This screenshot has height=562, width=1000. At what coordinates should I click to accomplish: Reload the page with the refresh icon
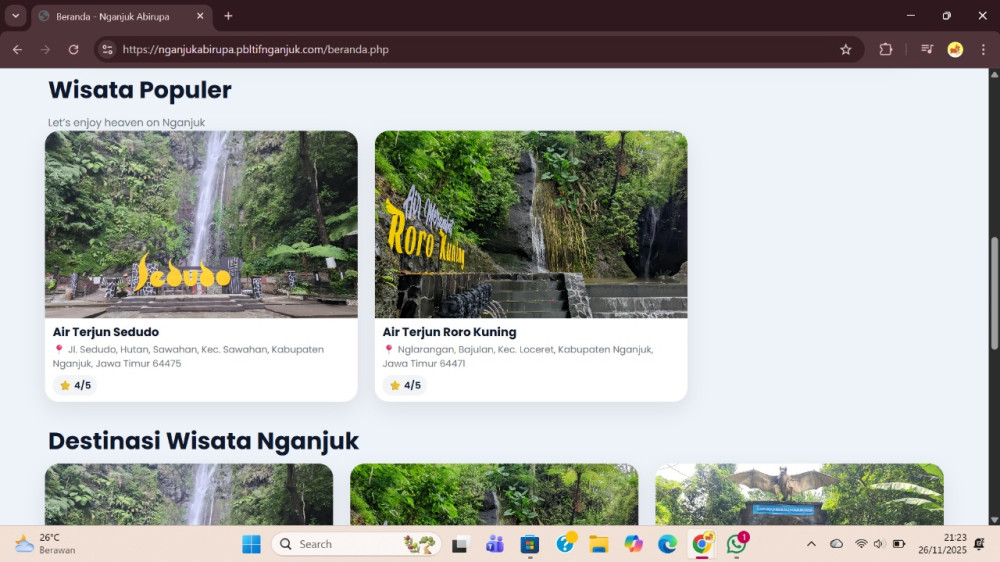[73, 49]
